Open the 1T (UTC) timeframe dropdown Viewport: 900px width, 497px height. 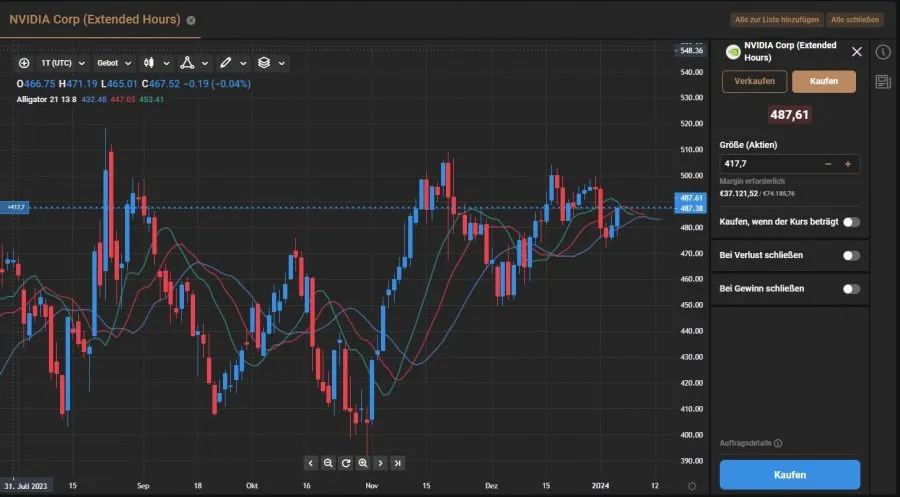click(62, 63)
